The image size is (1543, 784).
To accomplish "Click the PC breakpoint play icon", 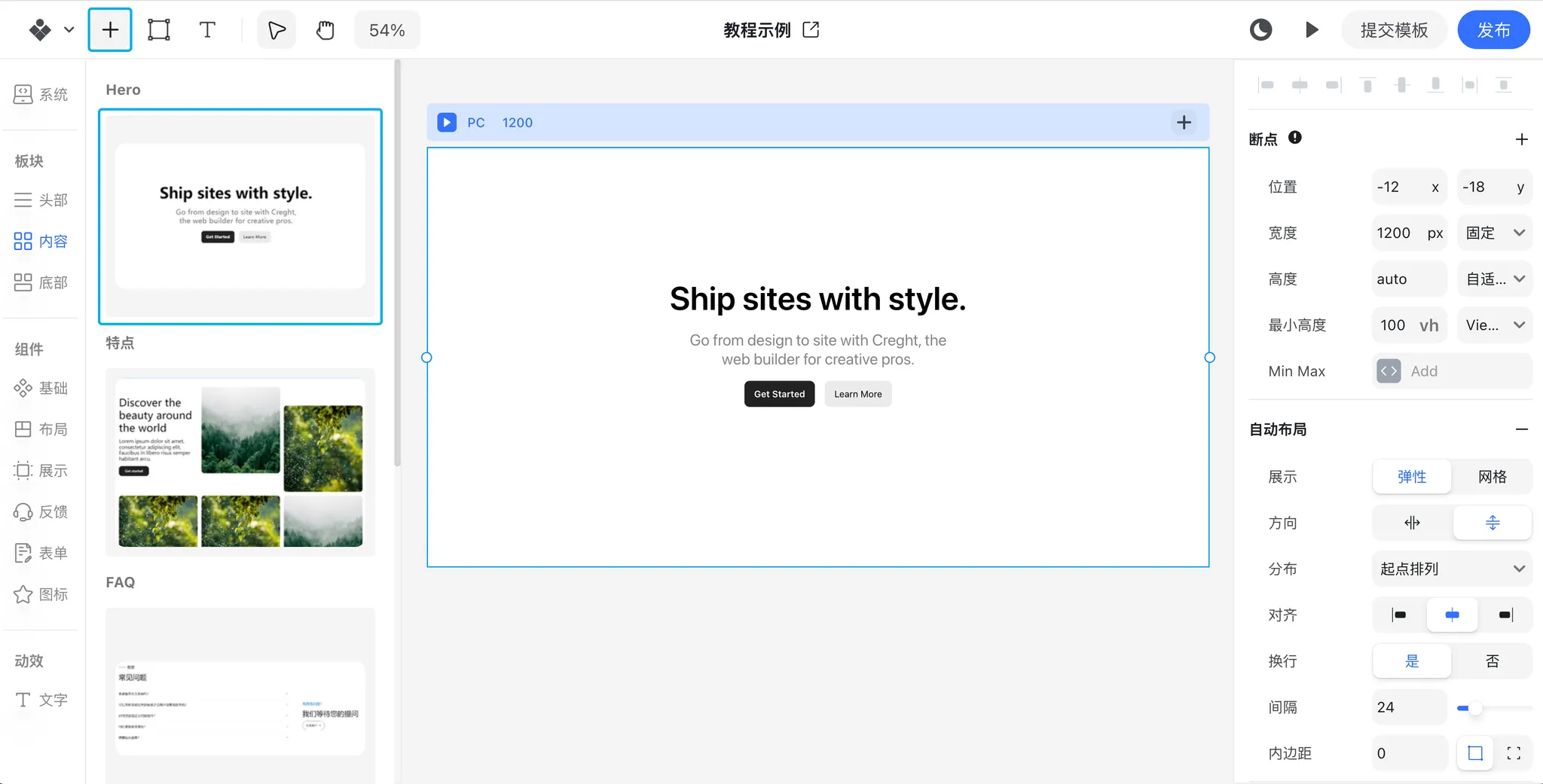I will [x=447, y=123].
